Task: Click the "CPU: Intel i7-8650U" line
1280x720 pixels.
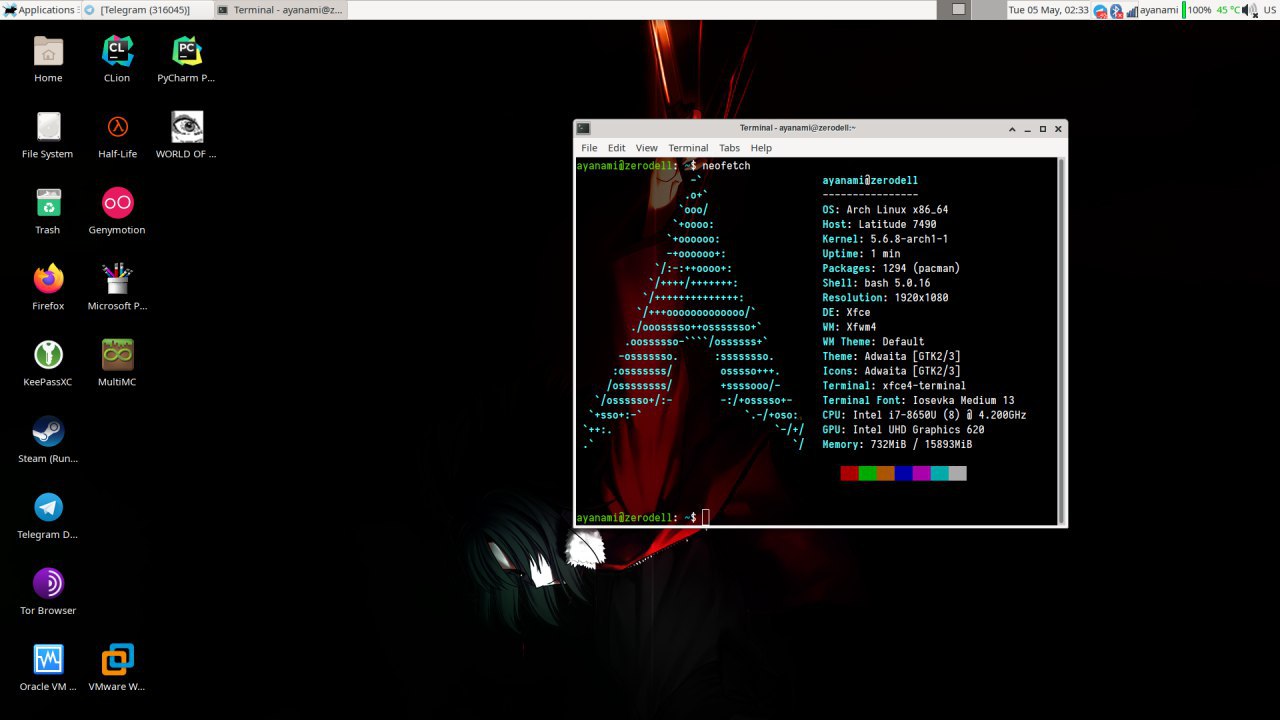Action: 924,414
